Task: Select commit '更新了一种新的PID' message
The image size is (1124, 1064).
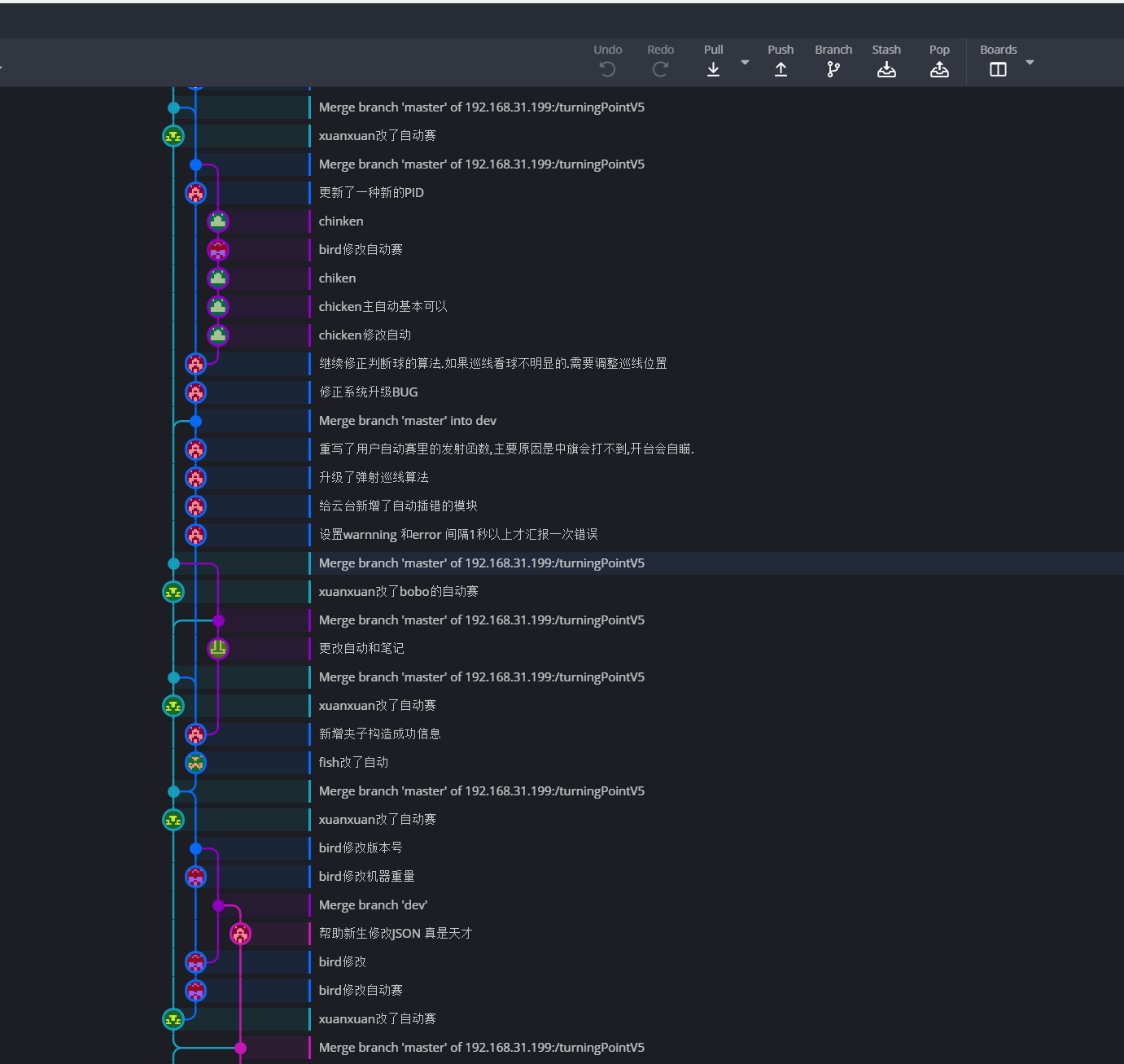Action: click(x=371, y=193)
